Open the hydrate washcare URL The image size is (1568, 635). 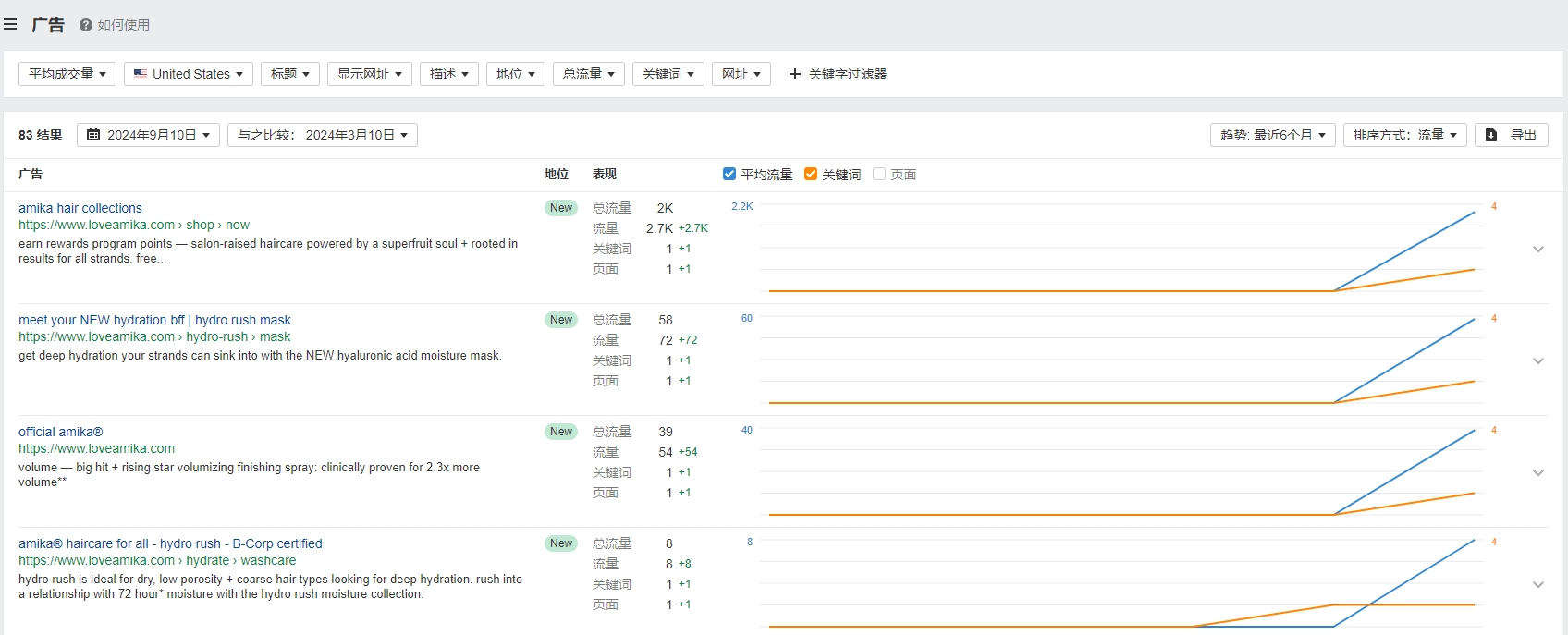click(x=157, y=560)
